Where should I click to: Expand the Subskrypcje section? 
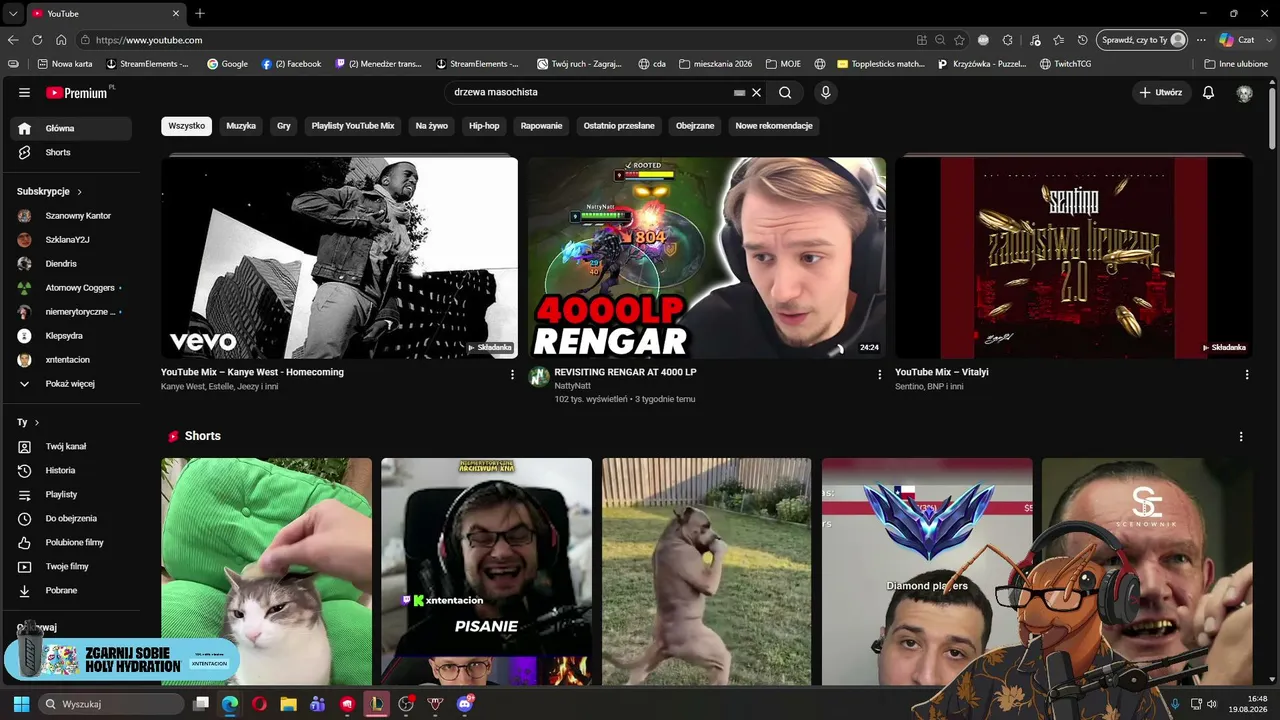click(49, 191)
